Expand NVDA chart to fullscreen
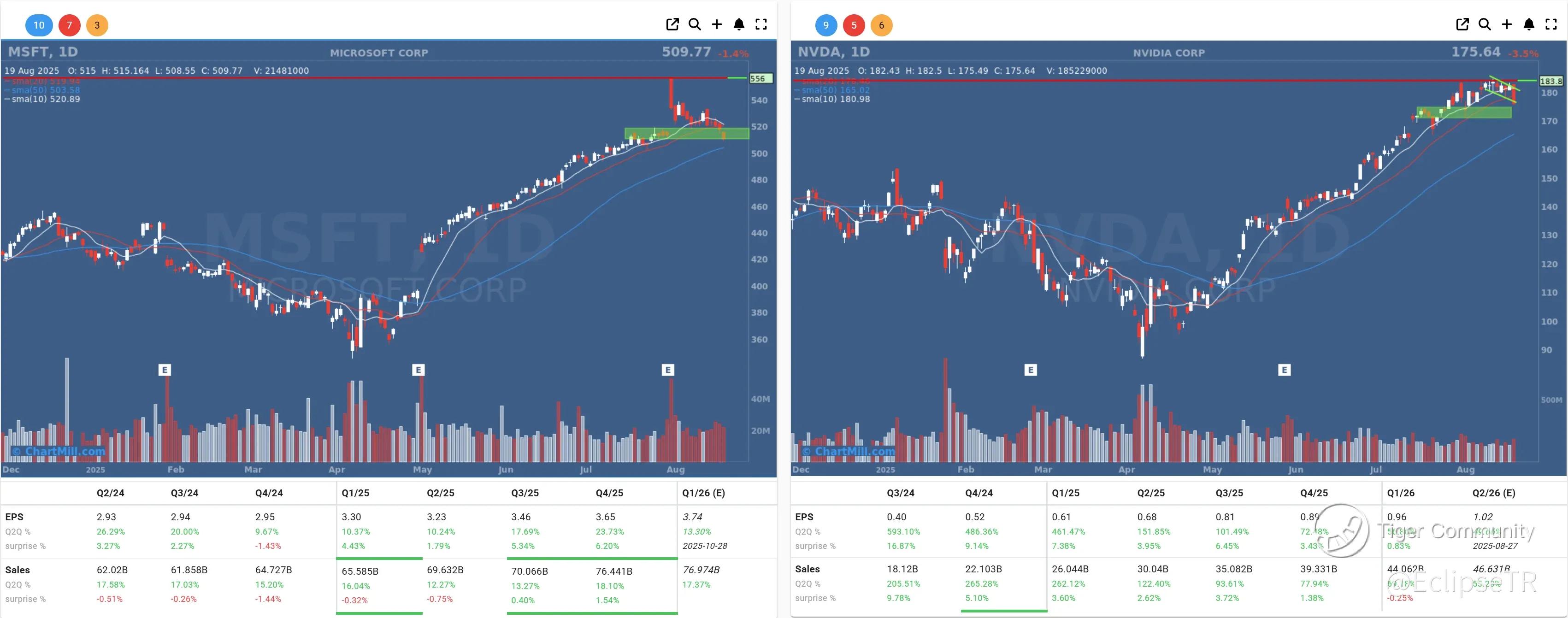The width and height of the screenshot is (1568, 618). coord(1551,24)
